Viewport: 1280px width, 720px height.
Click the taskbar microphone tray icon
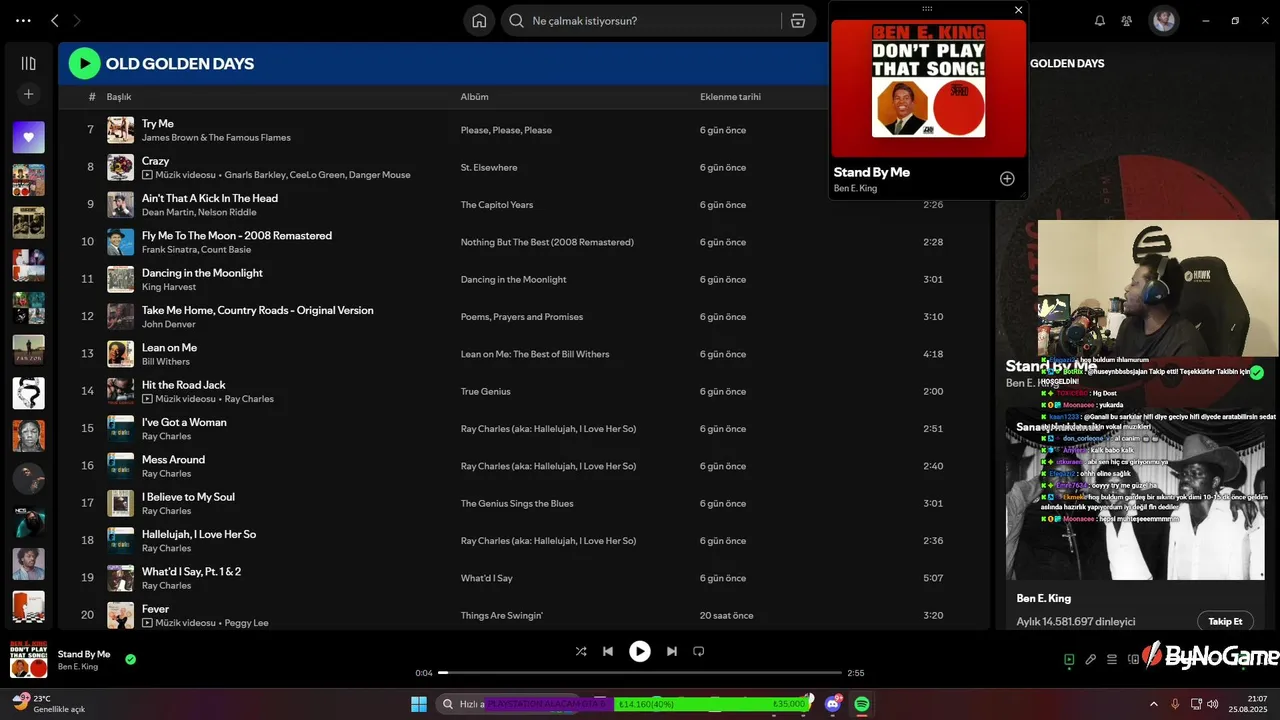(x=1175, y=704)
